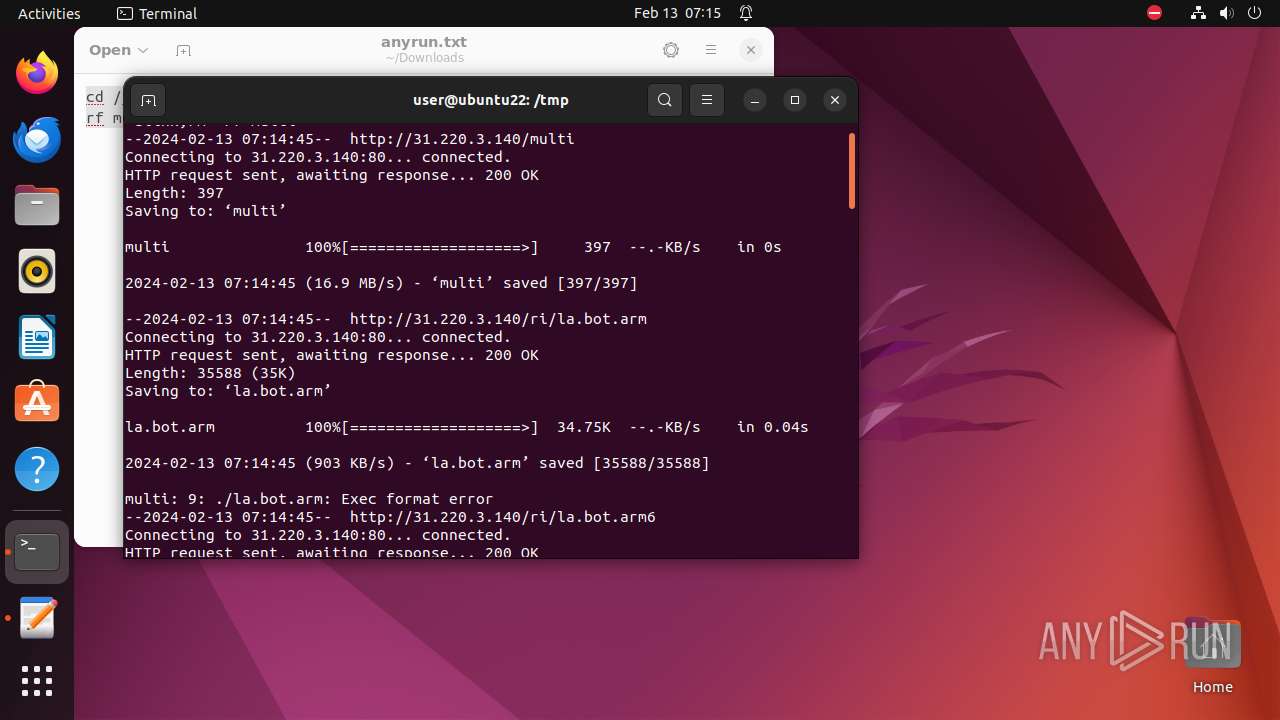Click the http://31.220.3.140/multi URL text
This screenshot has height=720, width=1280.
point(462,139)
